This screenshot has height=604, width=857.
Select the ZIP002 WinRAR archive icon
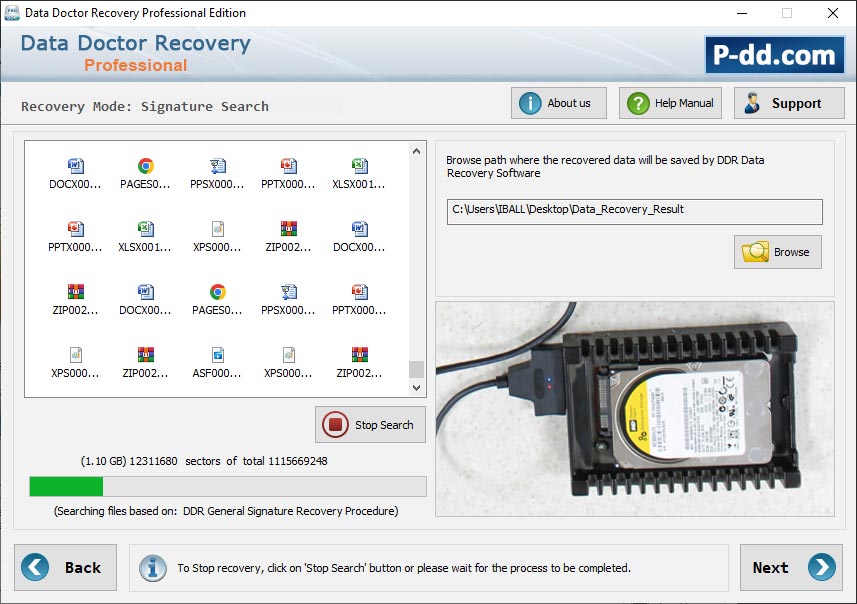click(289, 237)
